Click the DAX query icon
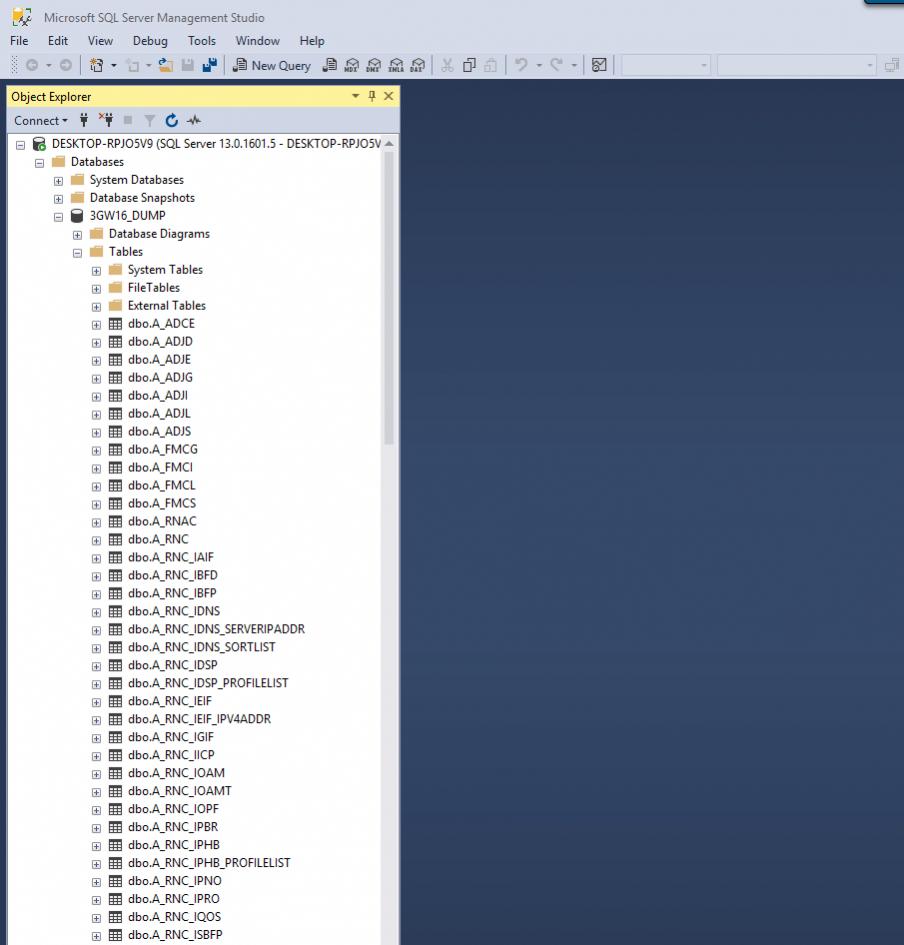The height and width of the screenshot is (945, 904). point(418,65)
